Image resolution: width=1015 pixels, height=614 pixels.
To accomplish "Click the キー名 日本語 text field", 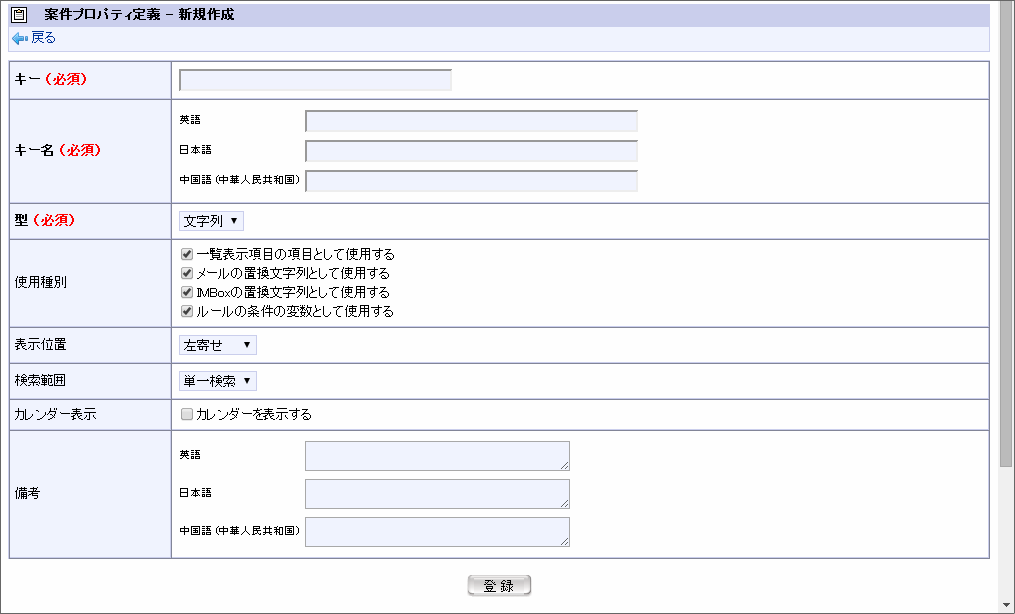I will coord(471,151).
